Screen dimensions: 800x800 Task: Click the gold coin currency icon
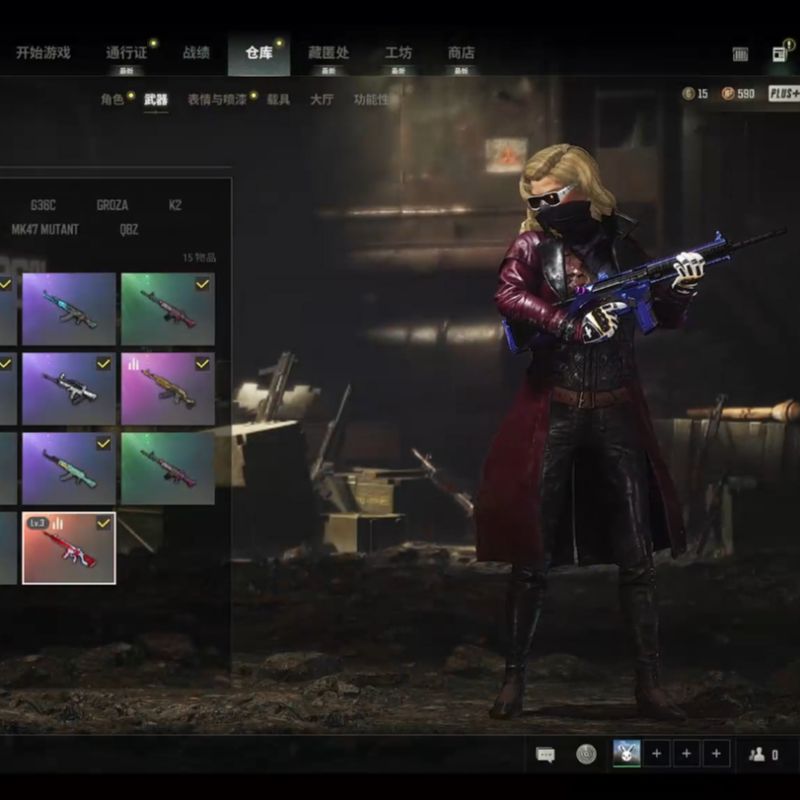688,93
